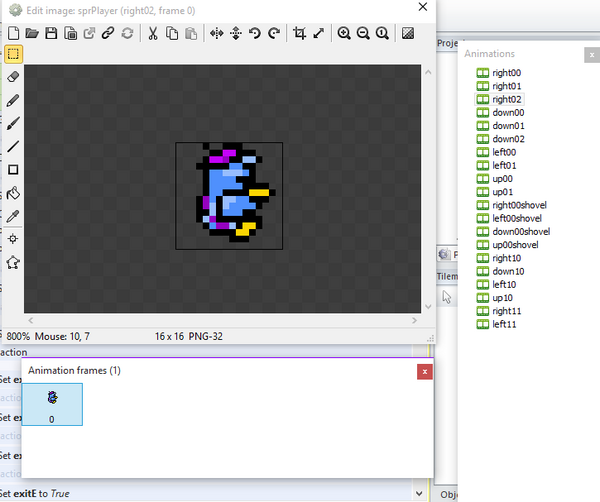
Task: Activate the Fill bucket tool
Action: (x=13, y=192)
